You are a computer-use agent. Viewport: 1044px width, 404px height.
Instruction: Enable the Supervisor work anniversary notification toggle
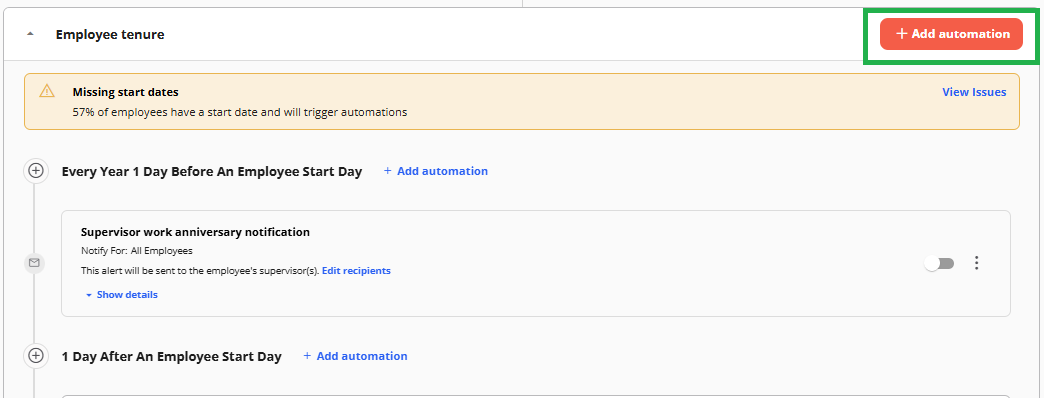[939, 264]
